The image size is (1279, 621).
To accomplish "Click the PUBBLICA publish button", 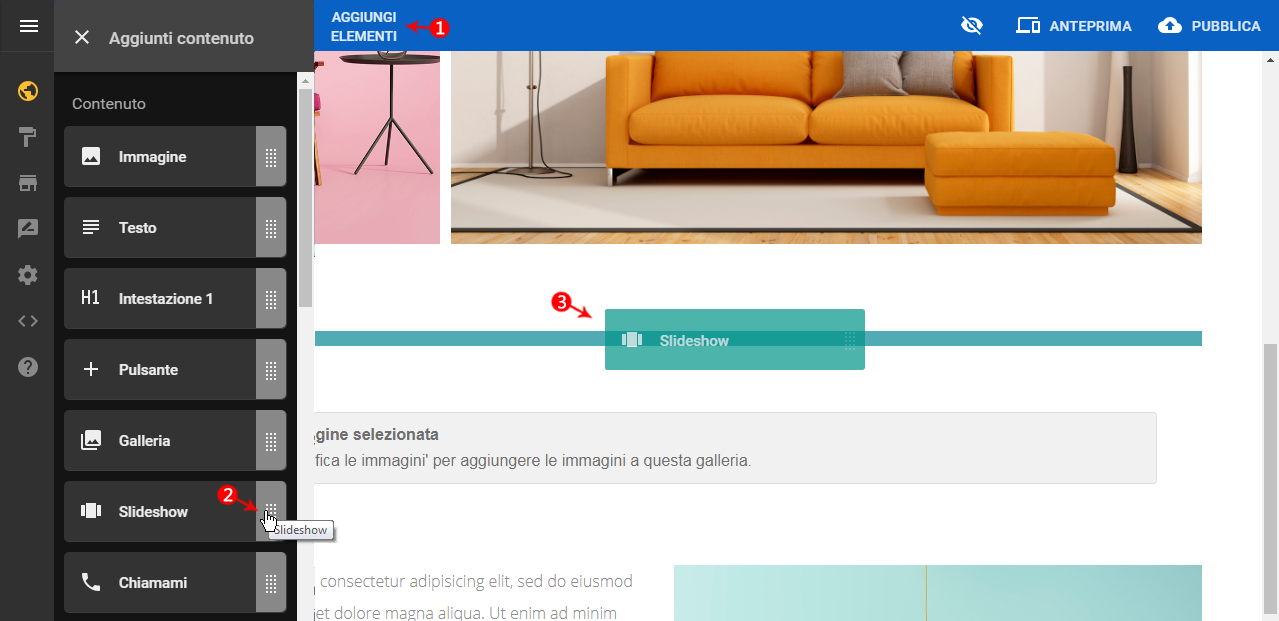I will click(x=1209, y=26).
